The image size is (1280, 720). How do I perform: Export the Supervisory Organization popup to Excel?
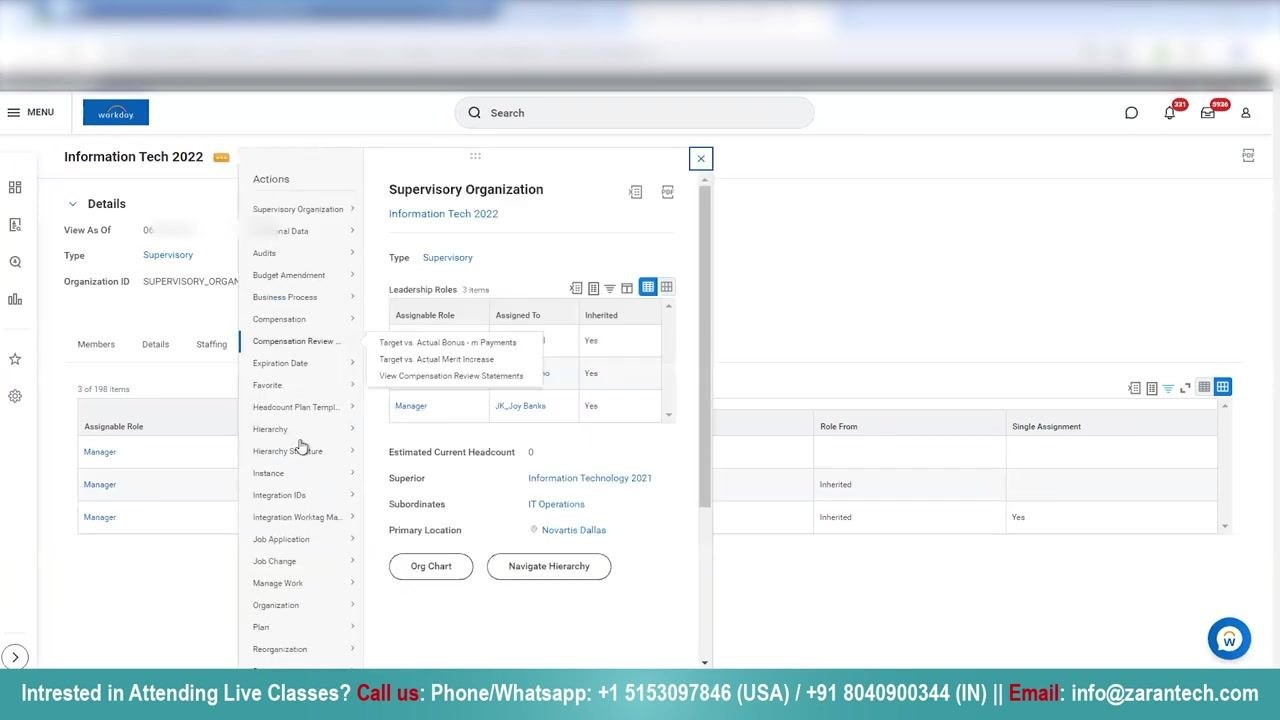pyautogui.click(x=635, y=192)
